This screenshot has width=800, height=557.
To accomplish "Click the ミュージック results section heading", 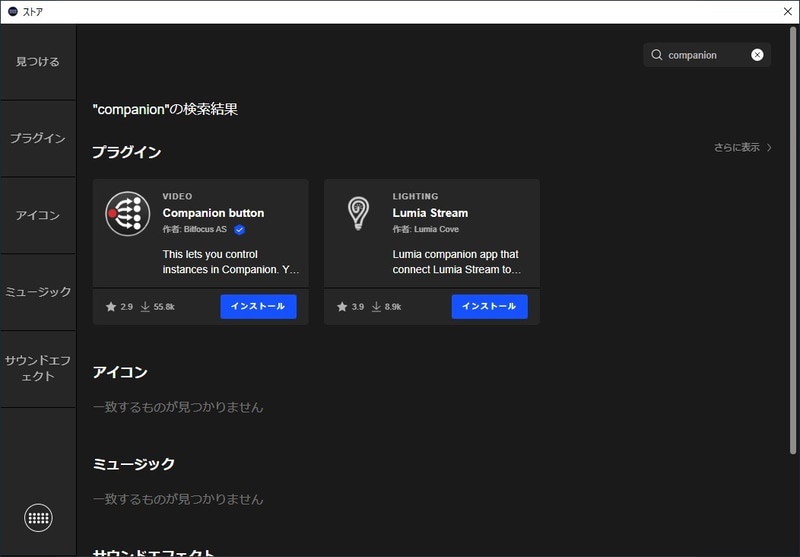I will [134, 464].
